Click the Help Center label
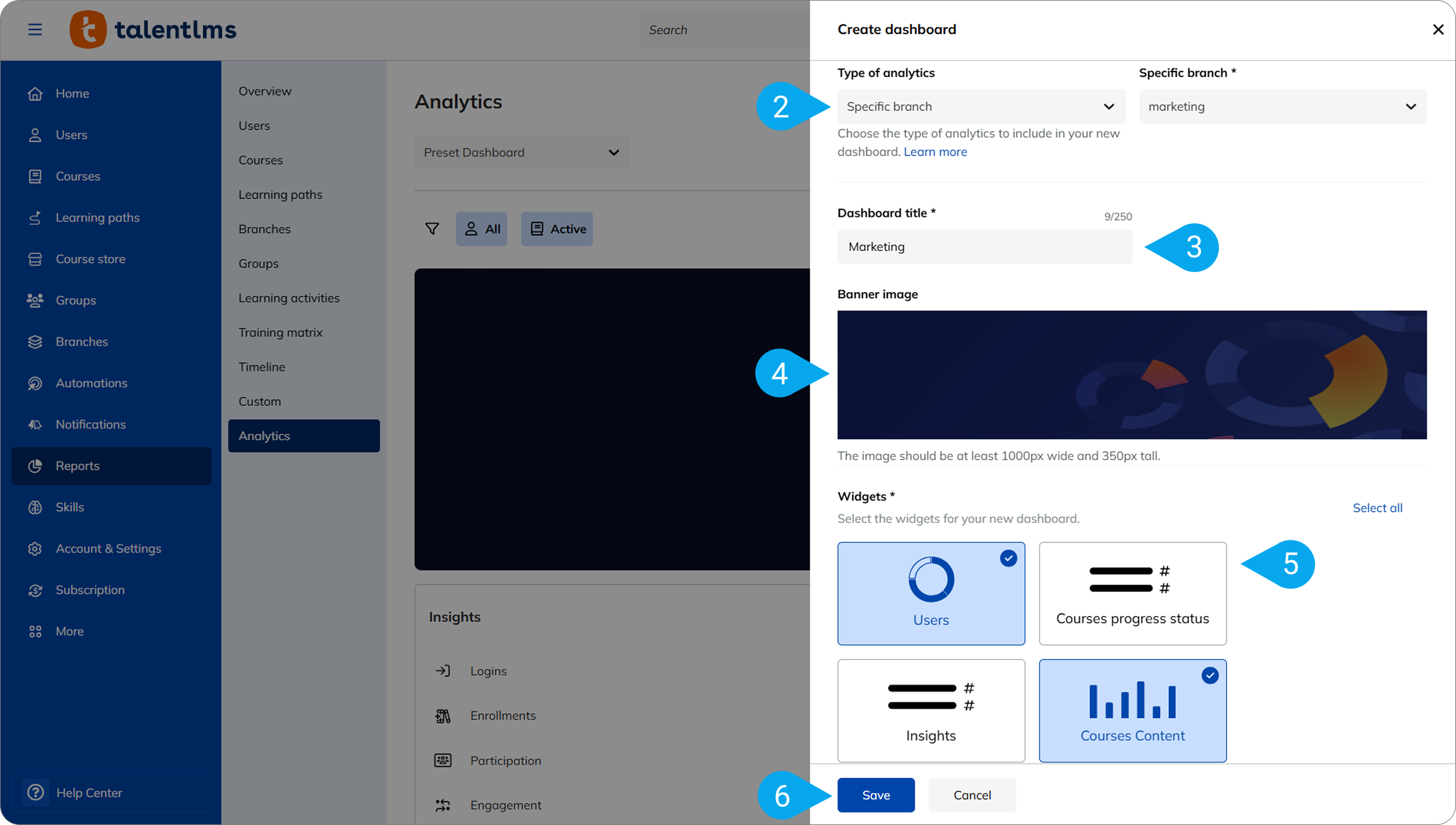 (x=89, y=793)
